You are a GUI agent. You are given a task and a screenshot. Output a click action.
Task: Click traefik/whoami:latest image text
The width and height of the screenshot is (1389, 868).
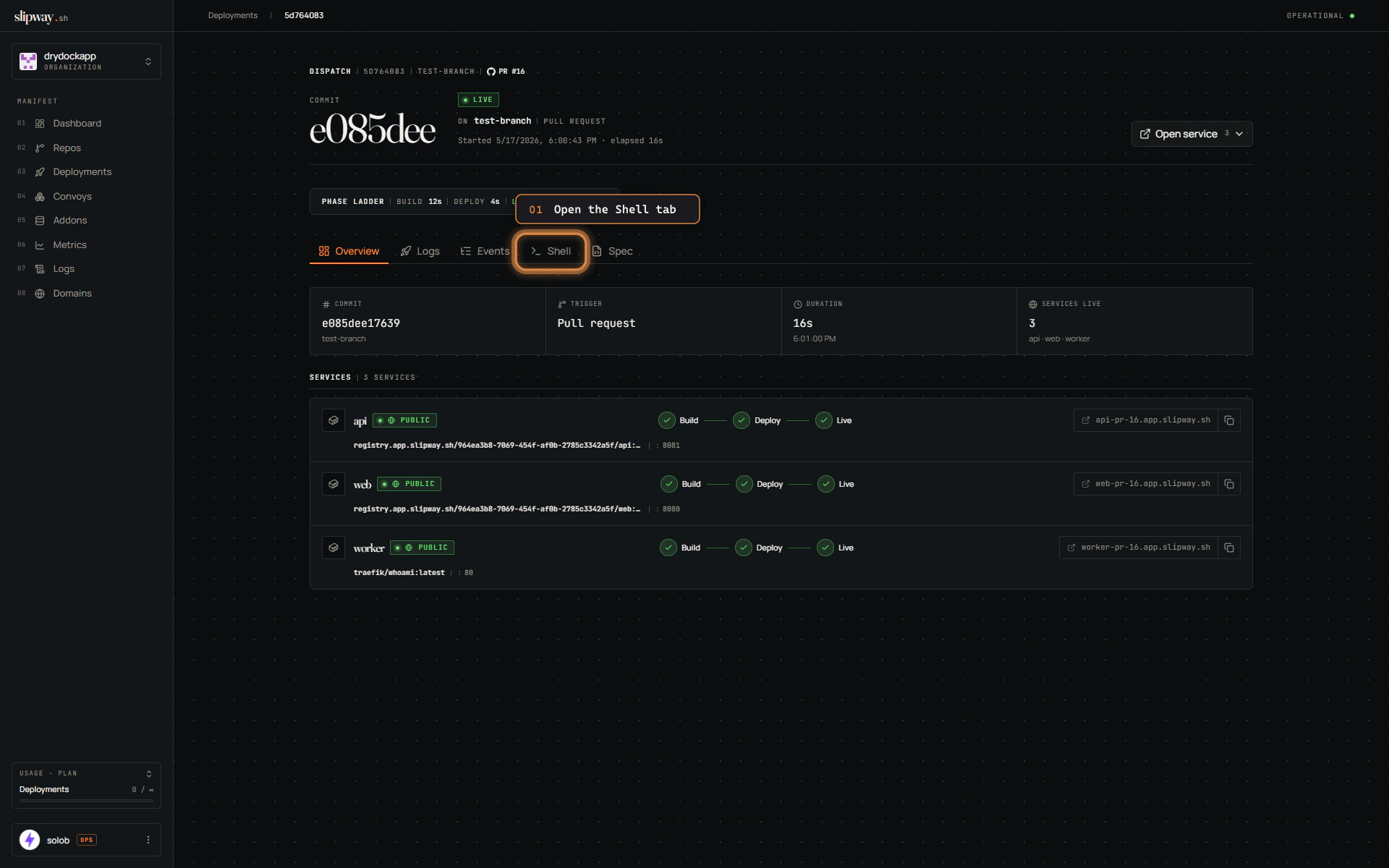pos(399,573)
